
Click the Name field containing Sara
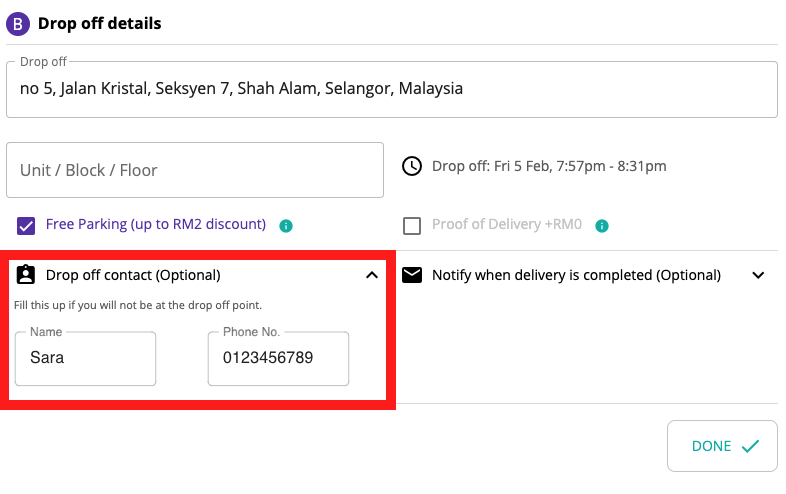tap(85, 359)
